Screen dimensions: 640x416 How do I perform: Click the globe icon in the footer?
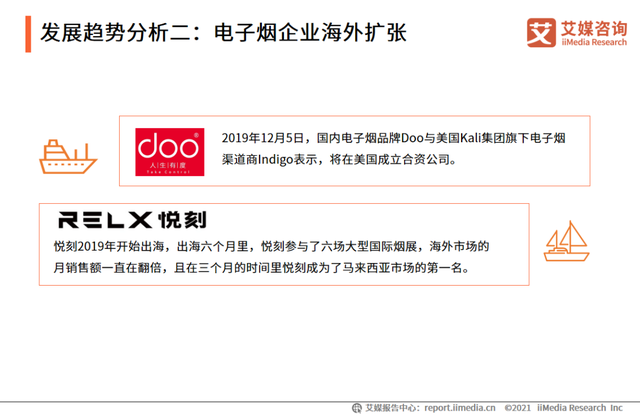click(x=357, y=407)
